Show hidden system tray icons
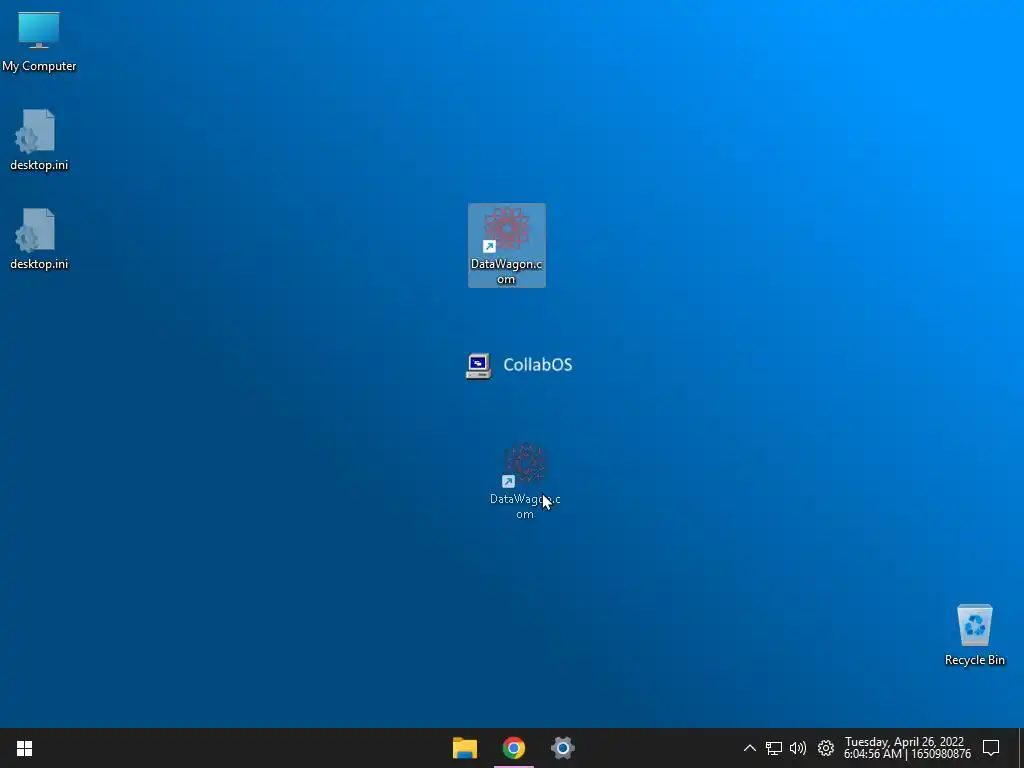 [750, 748]
